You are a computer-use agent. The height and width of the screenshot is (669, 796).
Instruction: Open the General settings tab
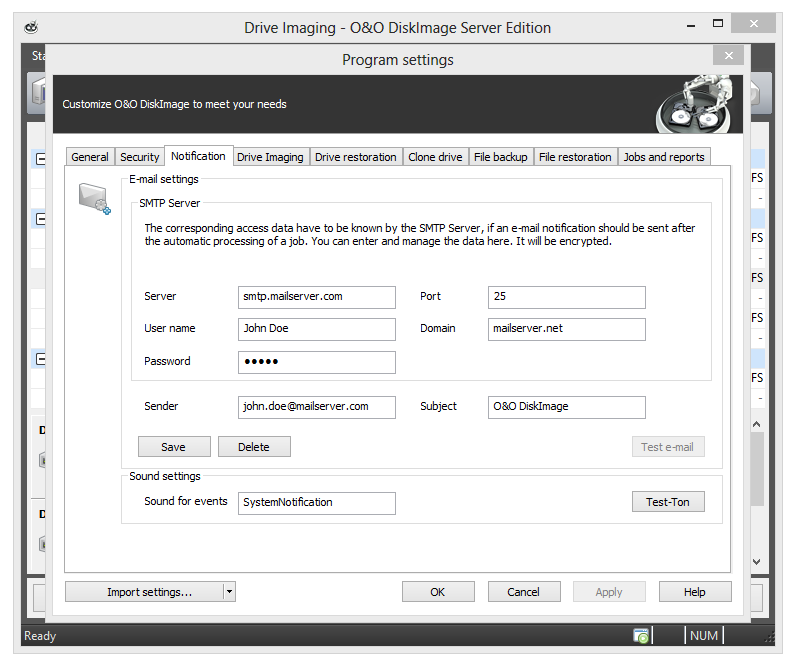90,157
